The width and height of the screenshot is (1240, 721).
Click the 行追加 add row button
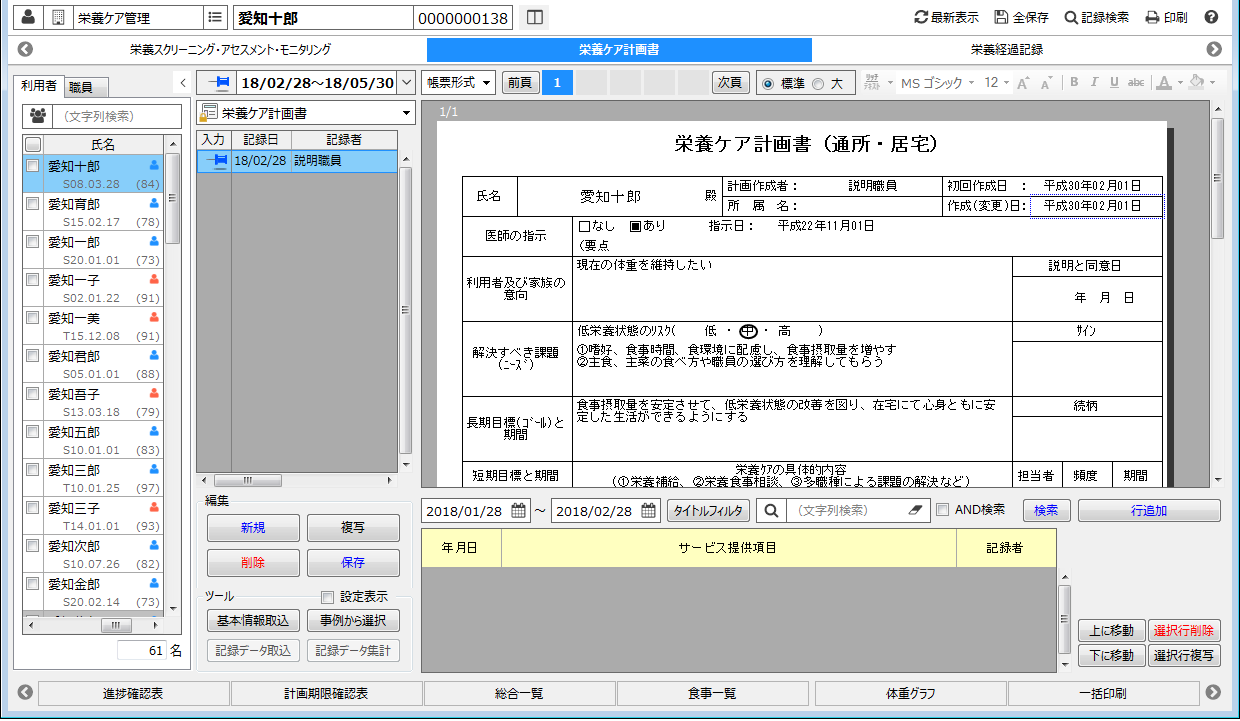(1148, 510)
